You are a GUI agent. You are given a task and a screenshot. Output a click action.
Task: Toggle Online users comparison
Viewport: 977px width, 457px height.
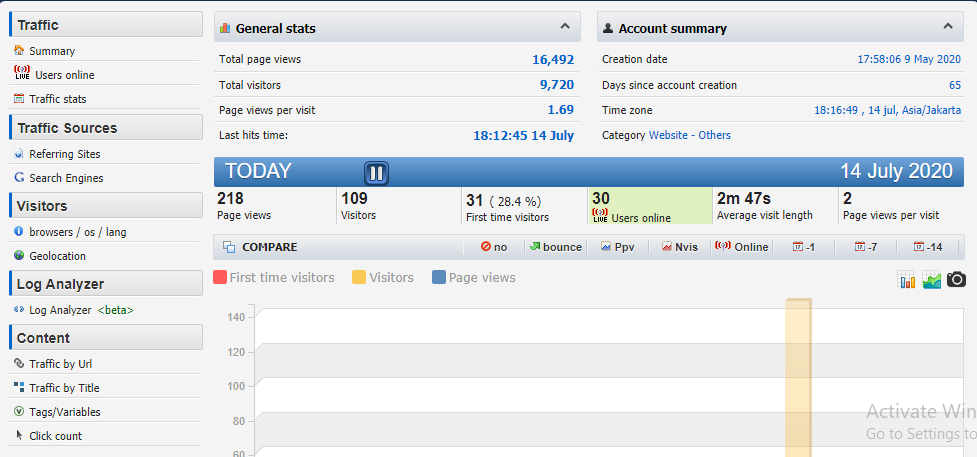pyautogui.click(x=742, y=247)
